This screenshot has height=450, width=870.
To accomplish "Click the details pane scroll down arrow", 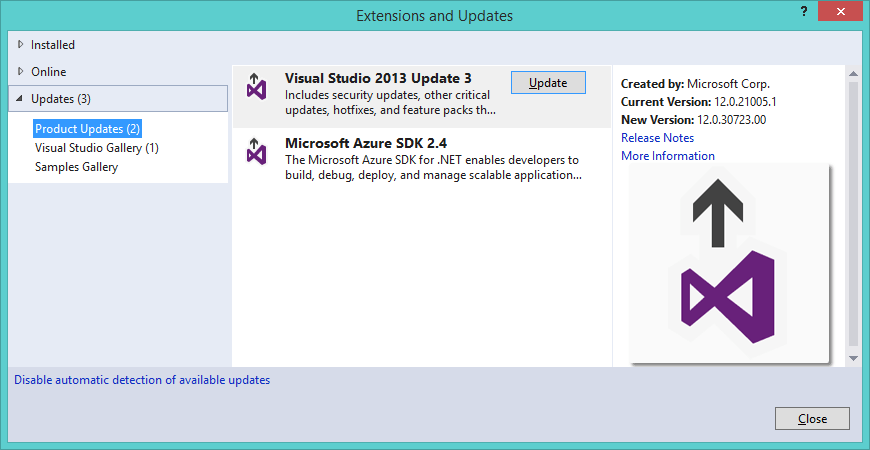I will 854,359.
